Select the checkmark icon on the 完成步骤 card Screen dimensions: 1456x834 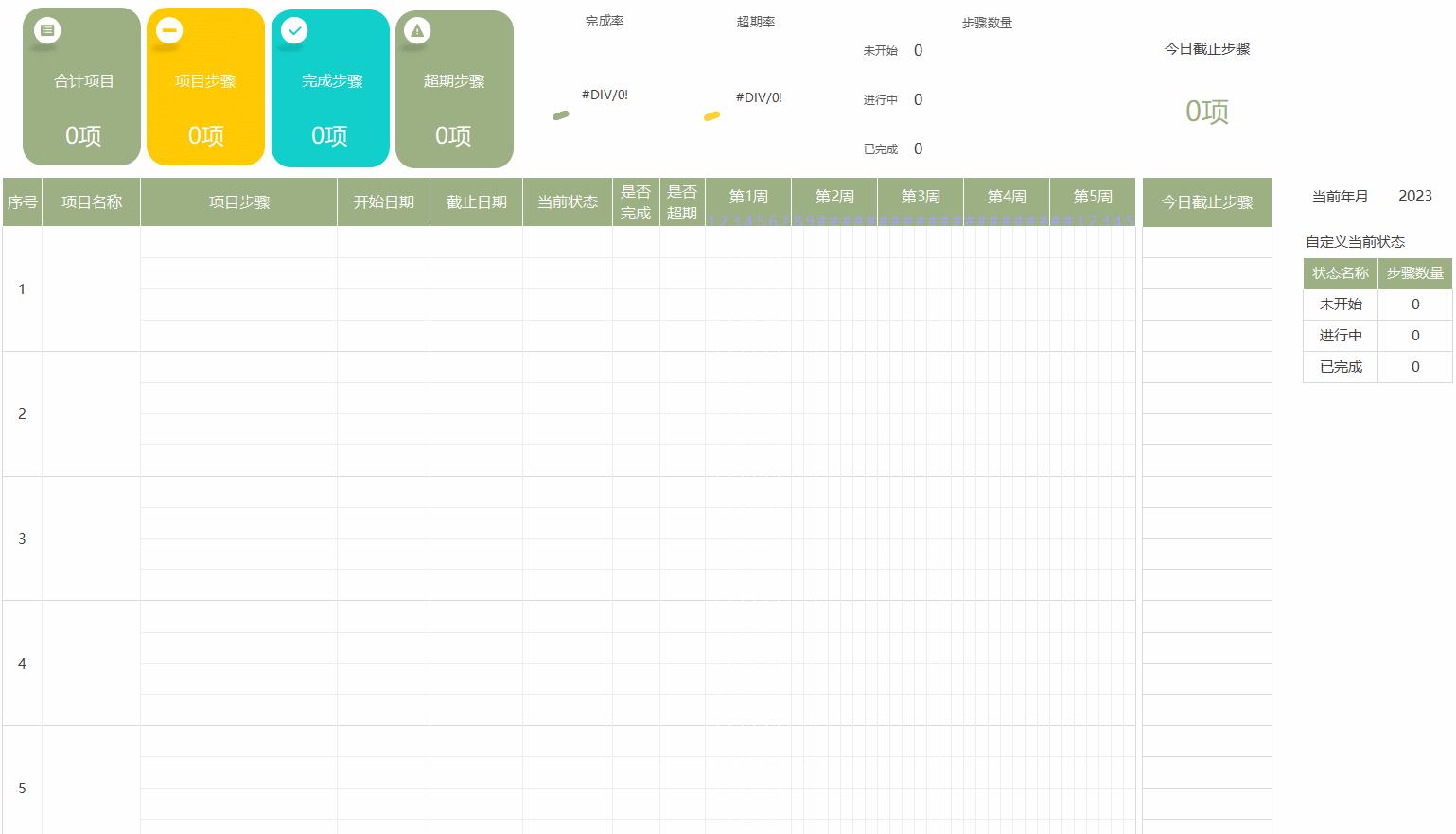click(294, 30)
